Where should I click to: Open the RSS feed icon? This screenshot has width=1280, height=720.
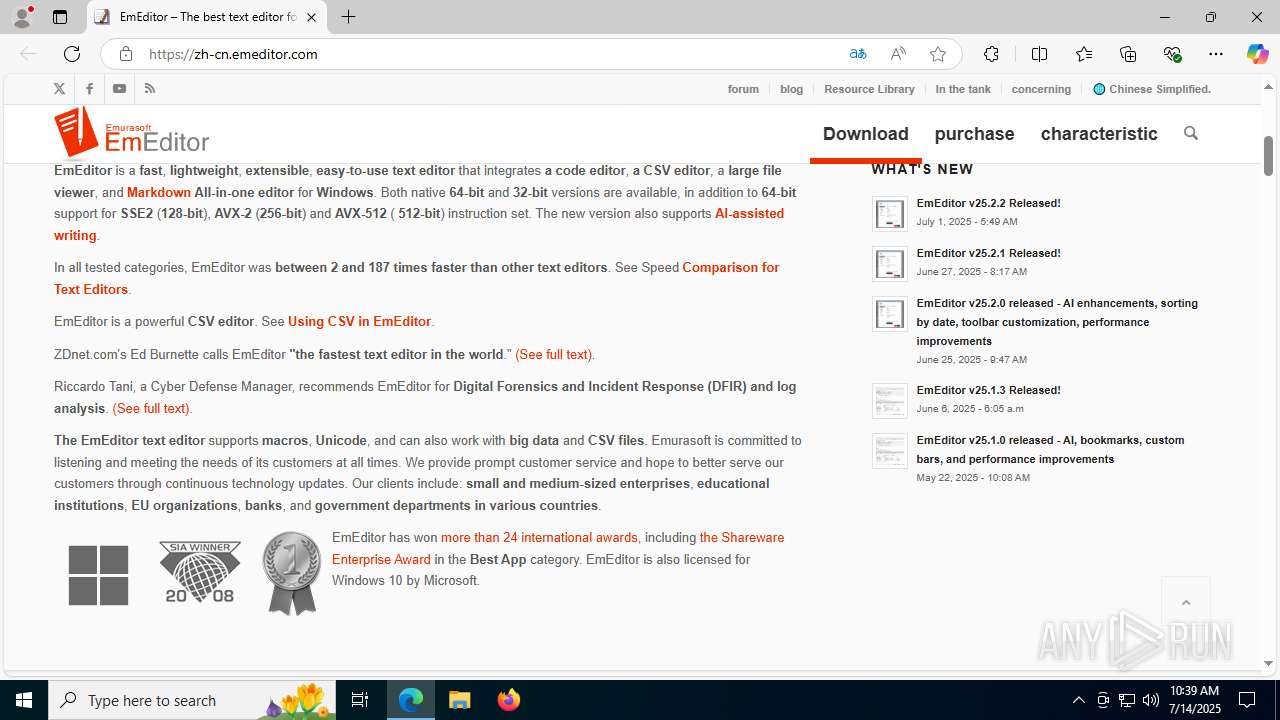click(x=150, y=89)
